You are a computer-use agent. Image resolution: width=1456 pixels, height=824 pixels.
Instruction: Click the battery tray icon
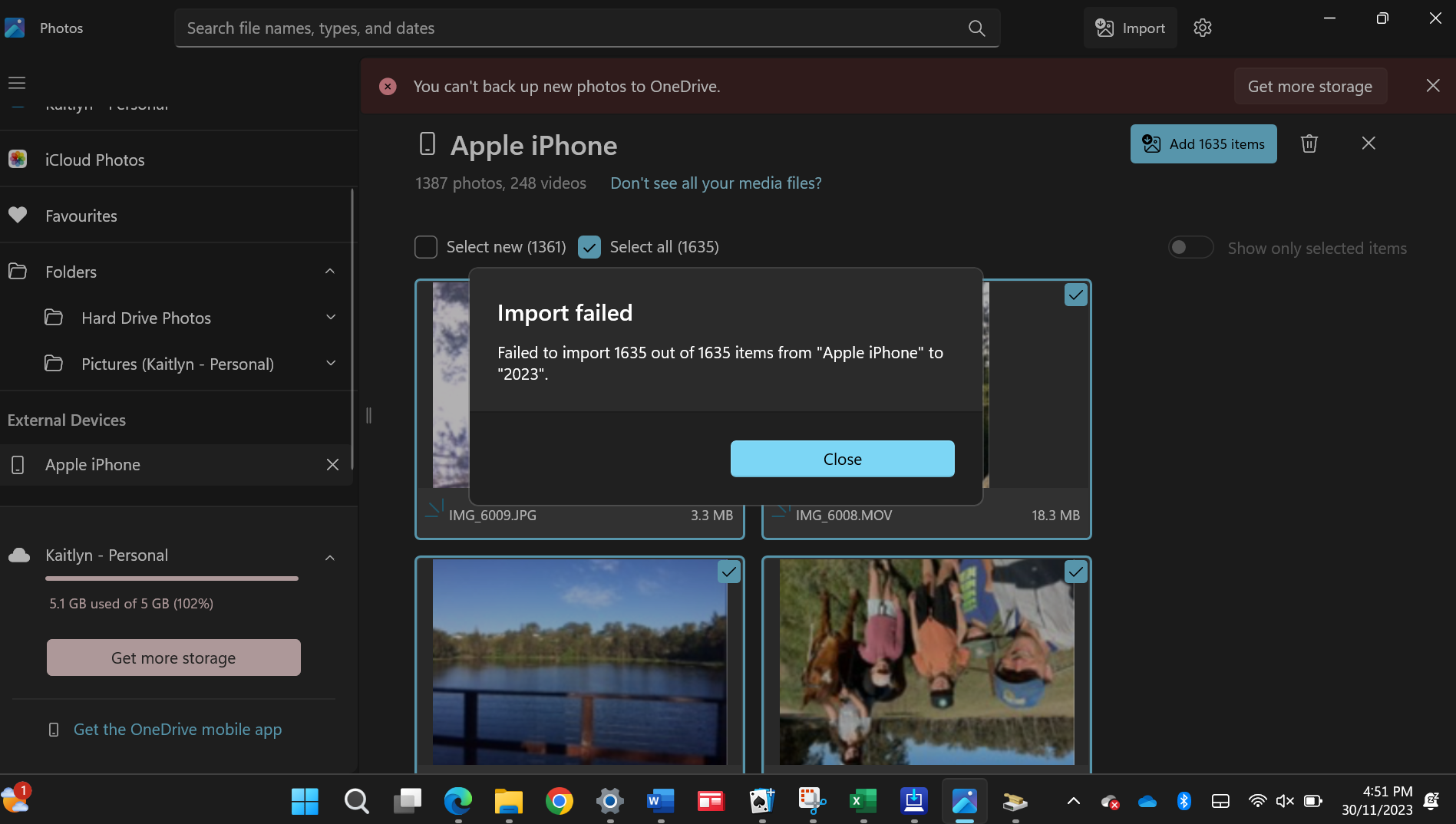(1313, 801)
